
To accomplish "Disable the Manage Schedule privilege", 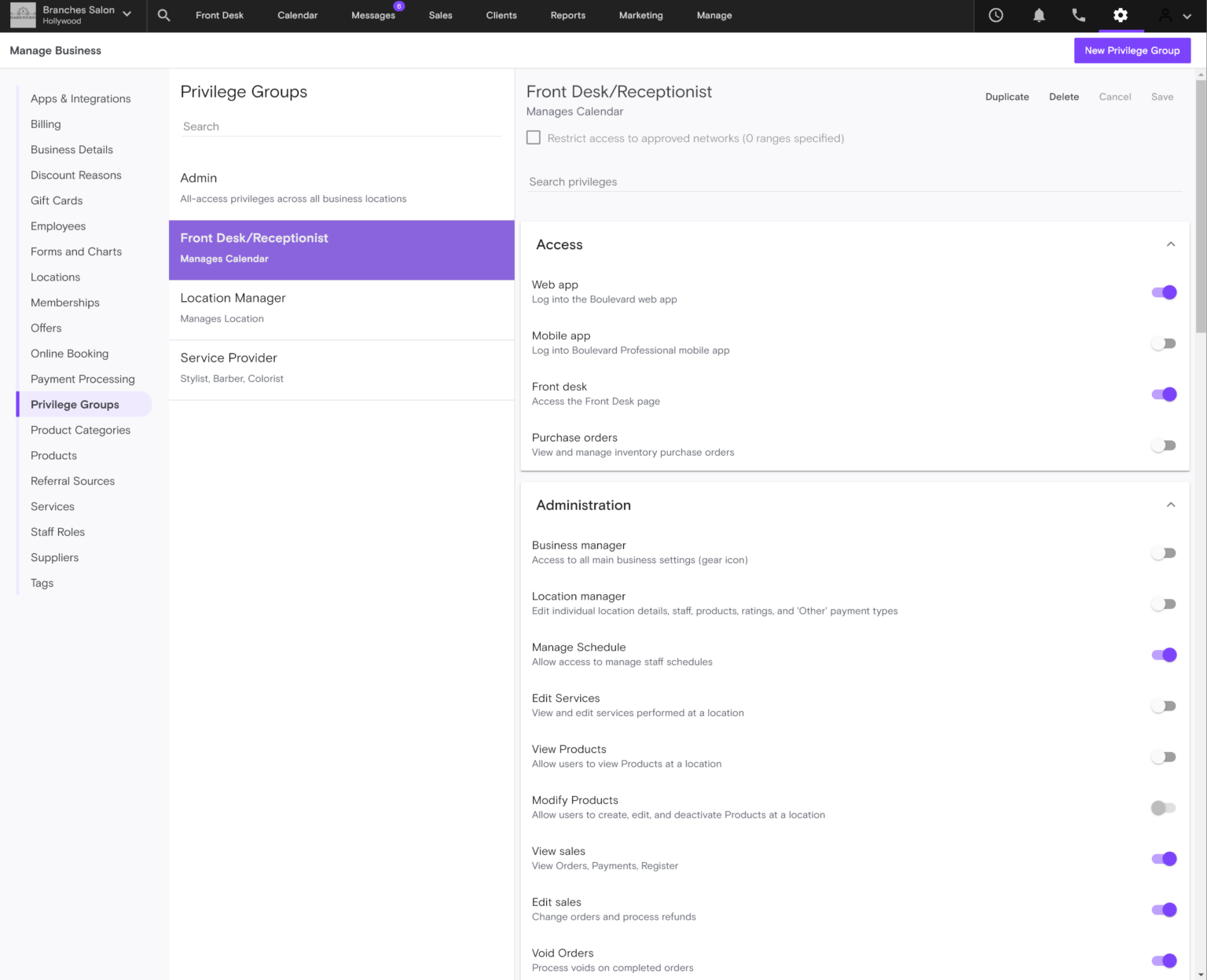I will (x=1164, y=655).
